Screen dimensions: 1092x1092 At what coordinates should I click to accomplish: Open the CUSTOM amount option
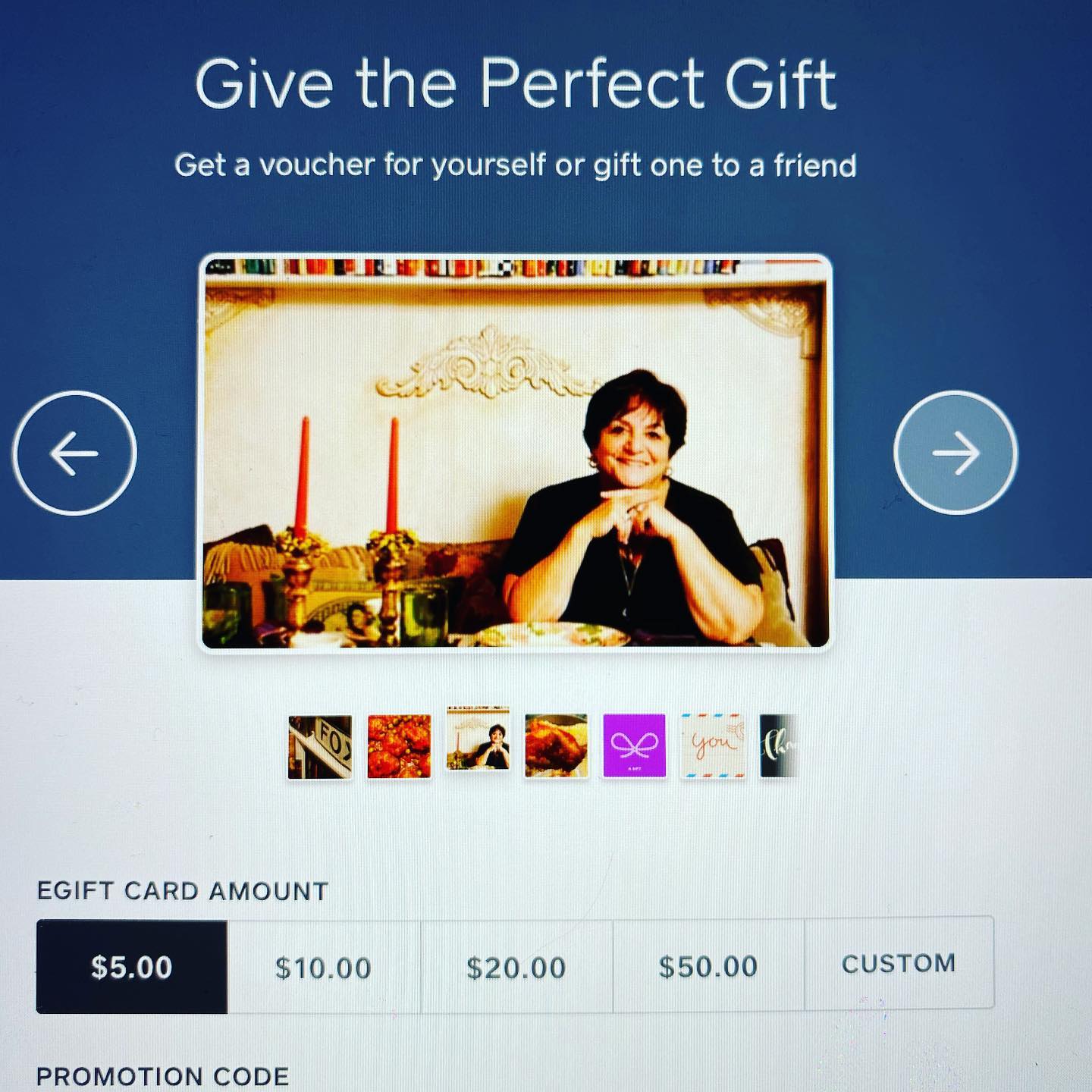[x=899, y=963]
